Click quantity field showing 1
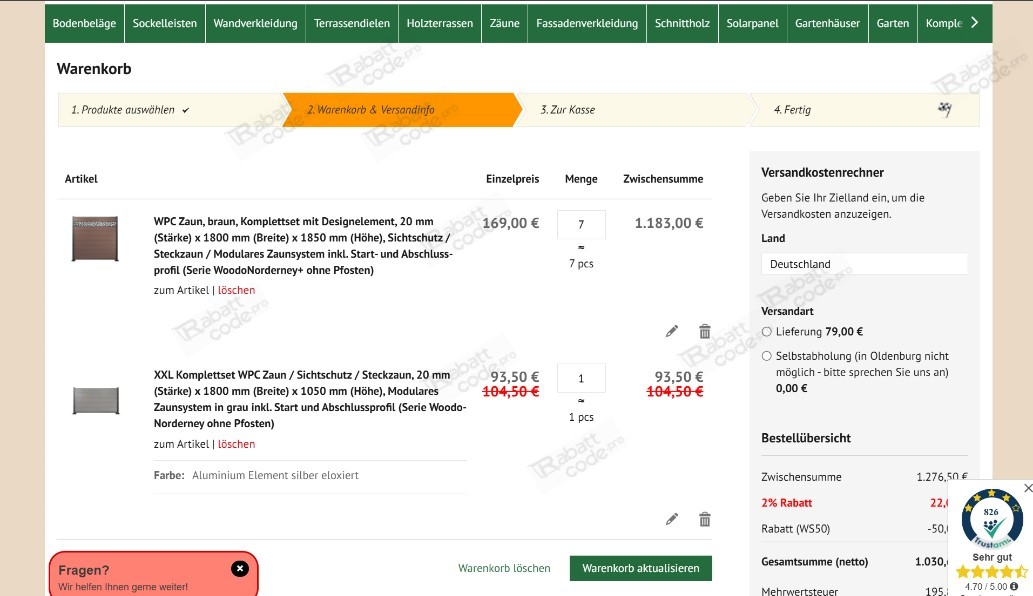Viewport: 1033px width, 596px height. tap(581, 379)
